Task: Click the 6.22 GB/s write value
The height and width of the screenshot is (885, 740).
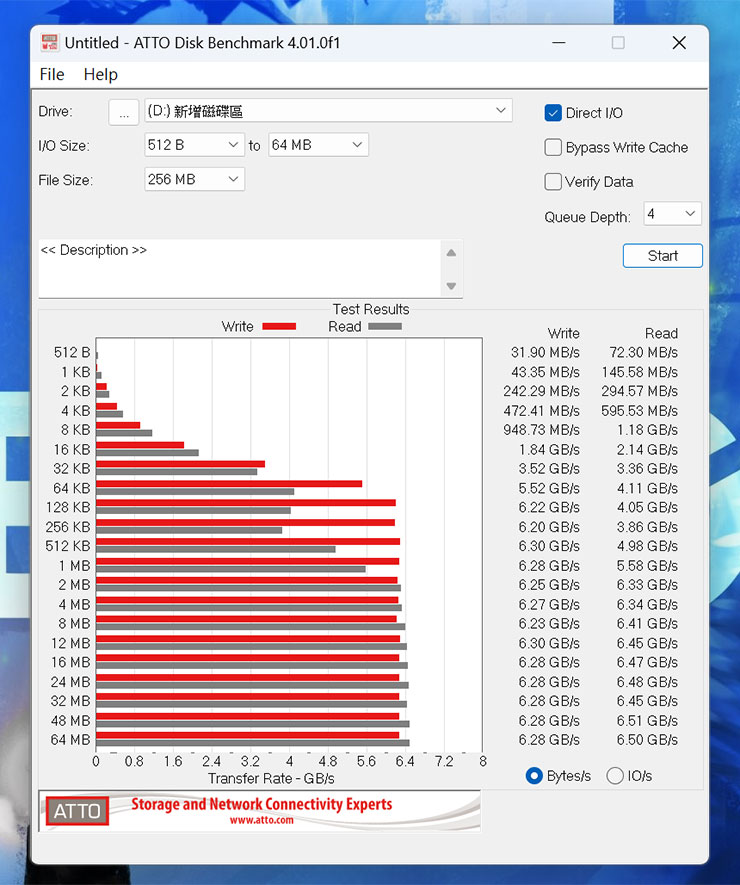Action: [x=549, y=507]
